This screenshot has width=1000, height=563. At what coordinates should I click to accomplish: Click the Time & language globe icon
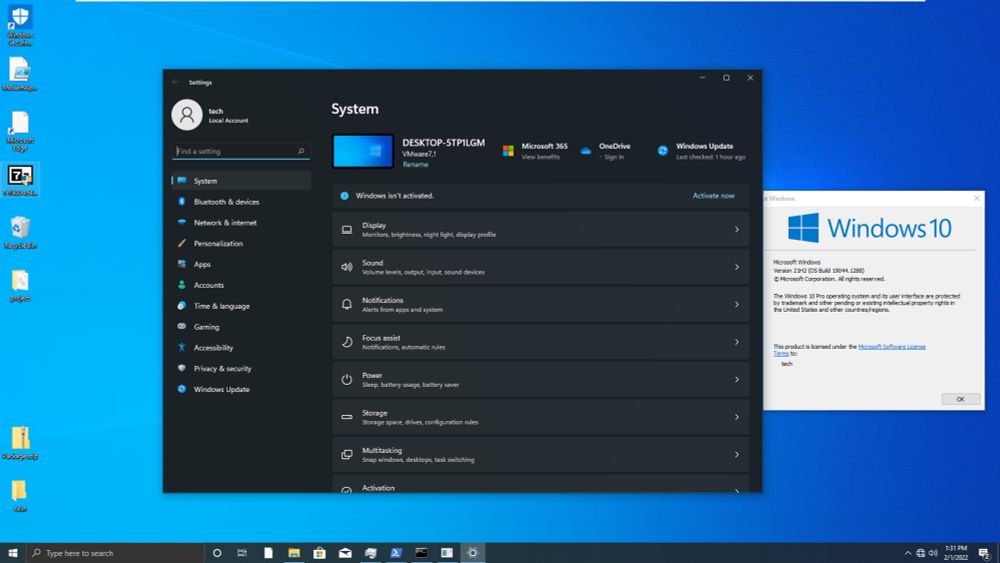(182, 305)
